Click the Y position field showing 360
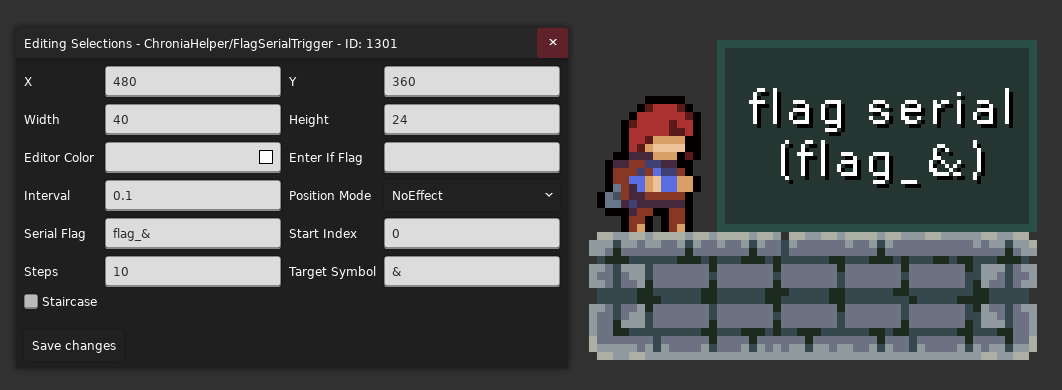 (x=471, y=81)
